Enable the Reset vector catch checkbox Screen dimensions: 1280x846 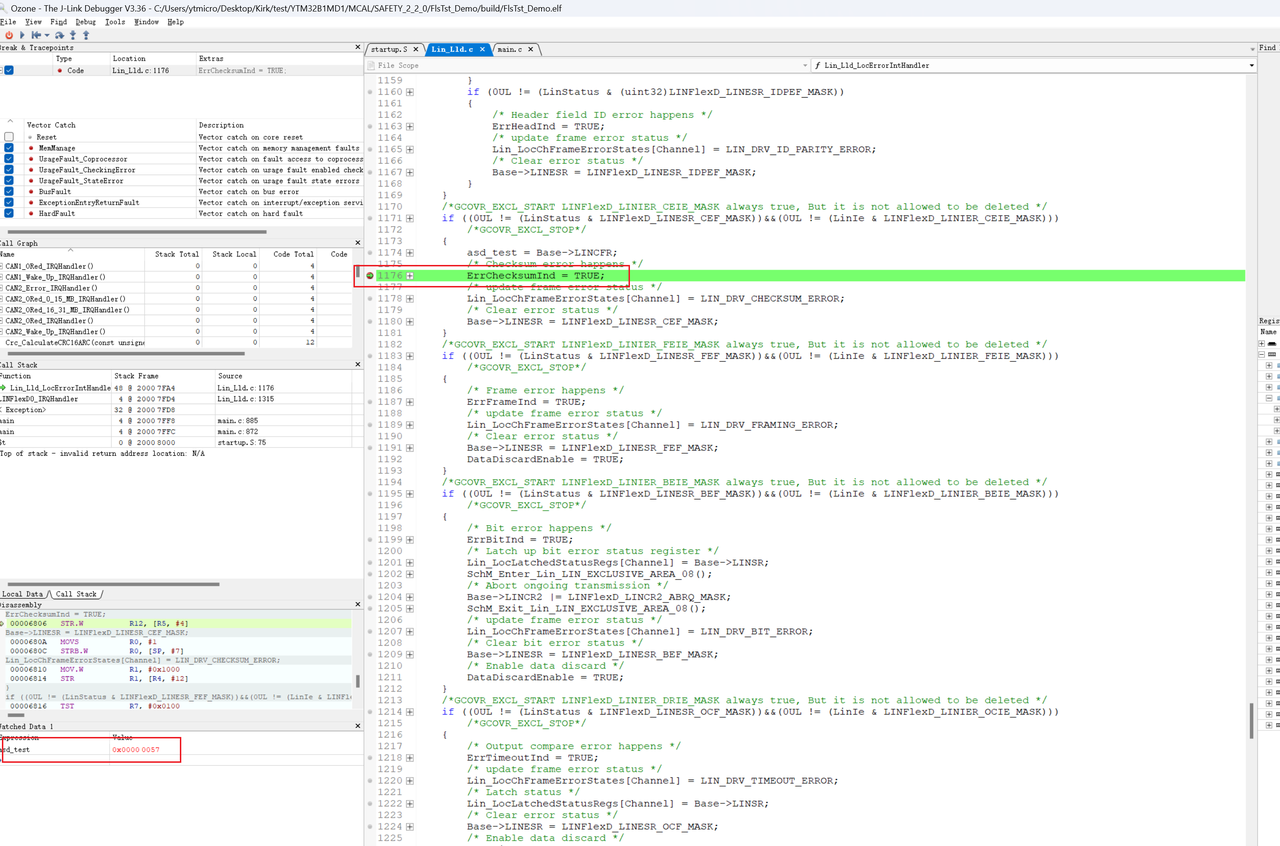pyautogui.click(x=9, y=137)
